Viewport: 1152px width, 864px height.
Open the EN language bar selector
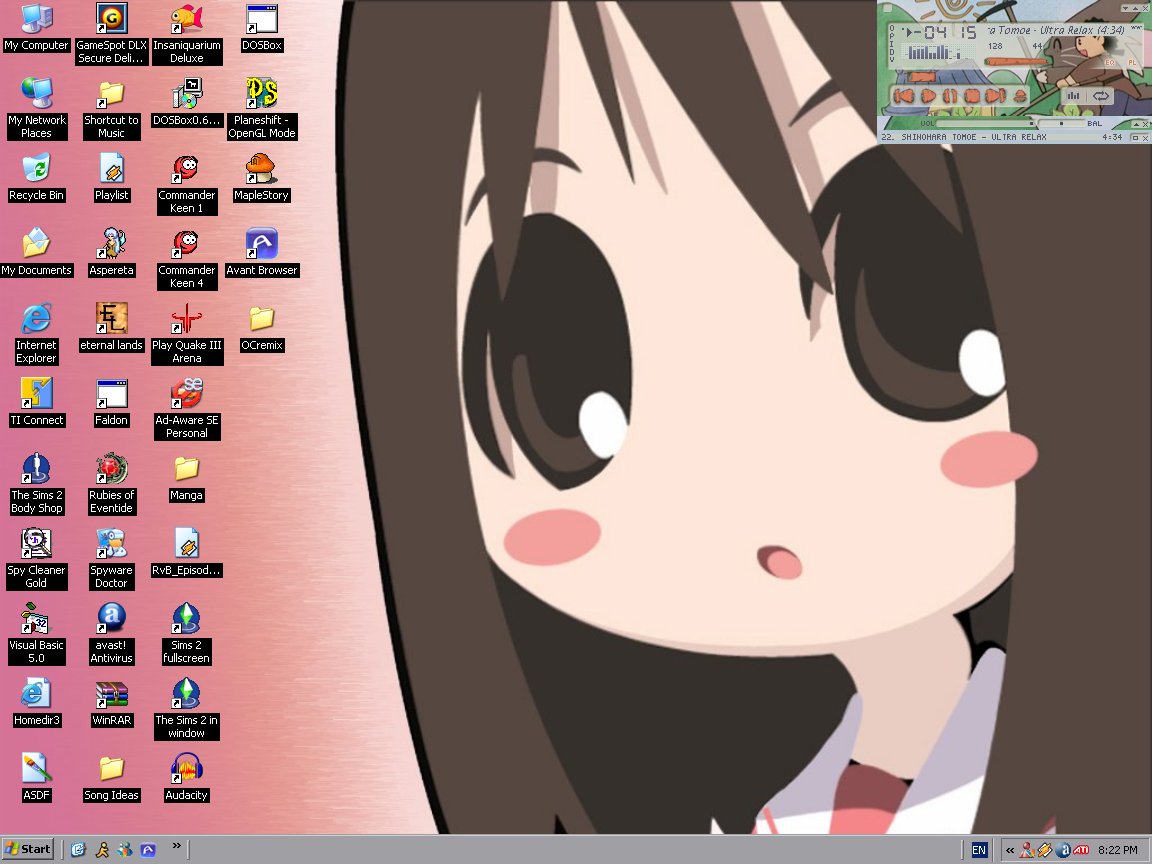(x=979, y=850)
